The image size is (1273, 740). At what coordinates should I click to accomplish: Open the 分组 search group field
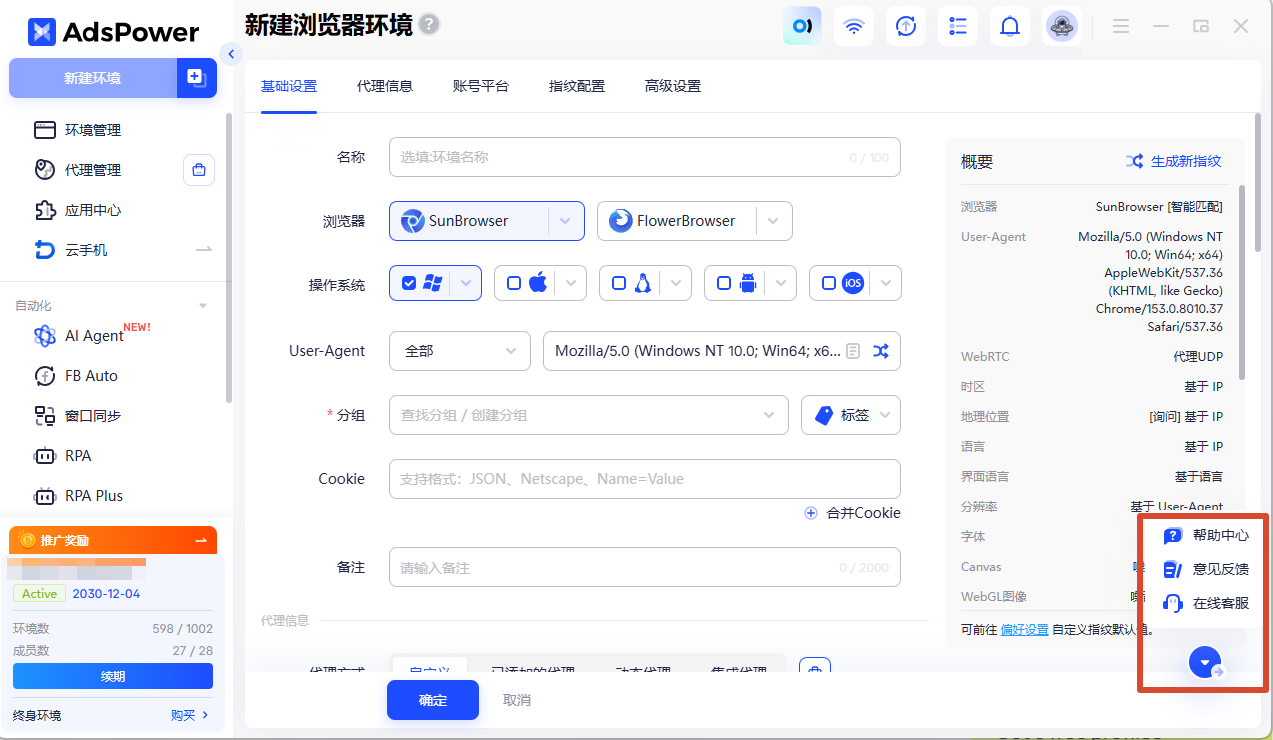click(x=589, y=415)
